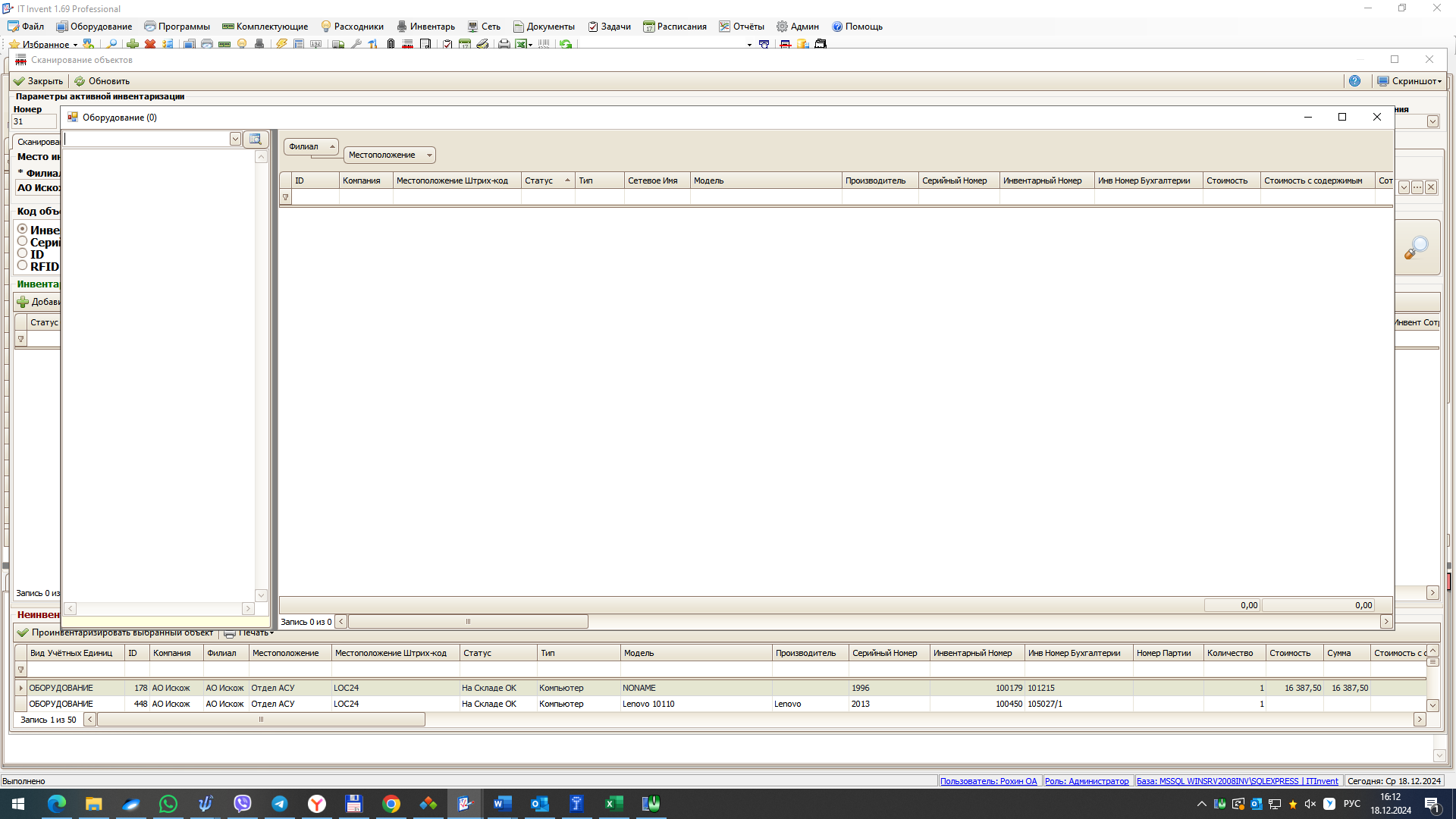
Task: Open the Комплектующие menu
Action: click(265, 27)
